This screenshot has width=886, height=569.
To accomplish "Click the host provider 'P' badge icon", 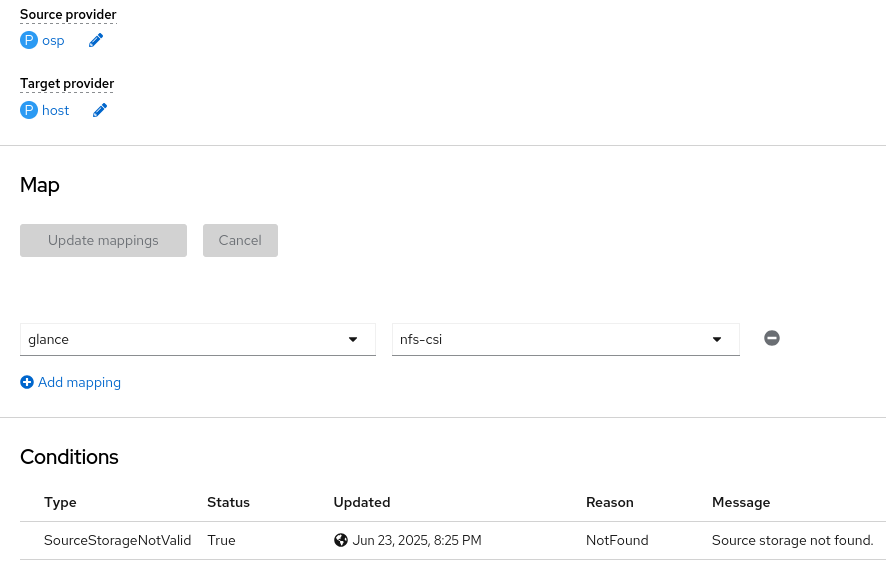I will point(29,111).
